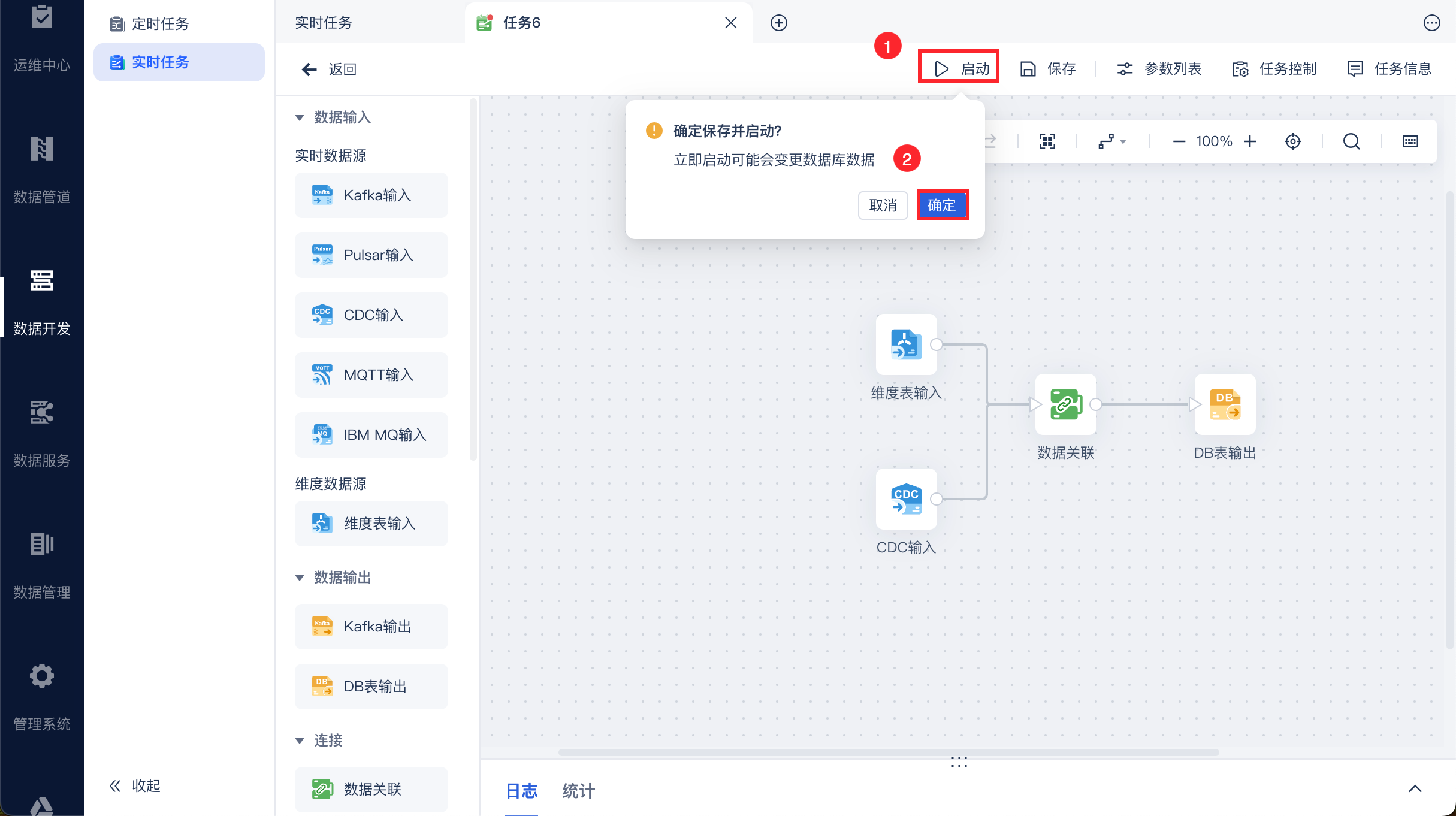
Task: Open the connection line style dropdown
Action: click(1111, 141)
